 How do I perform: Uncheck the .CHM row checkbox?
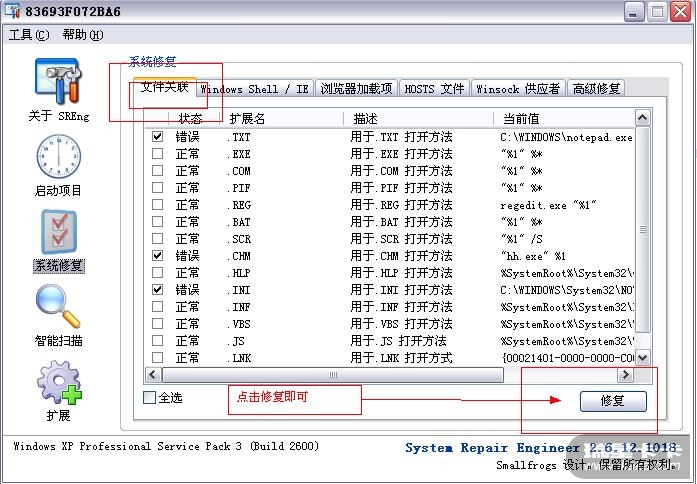click(157, 256)
